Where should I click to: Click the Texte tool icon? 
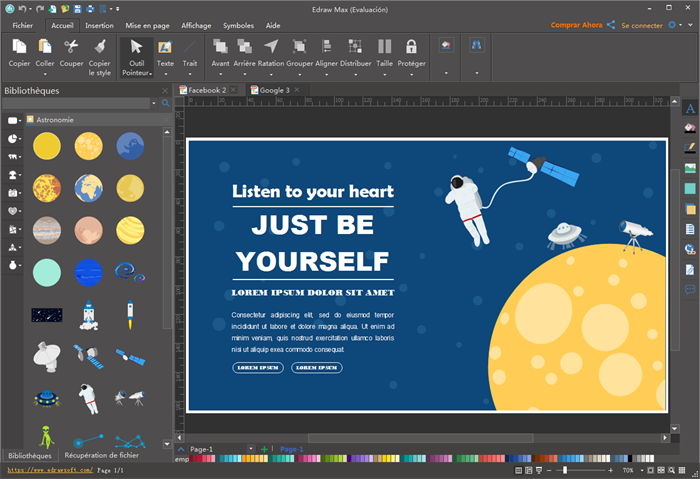point(165,47)
